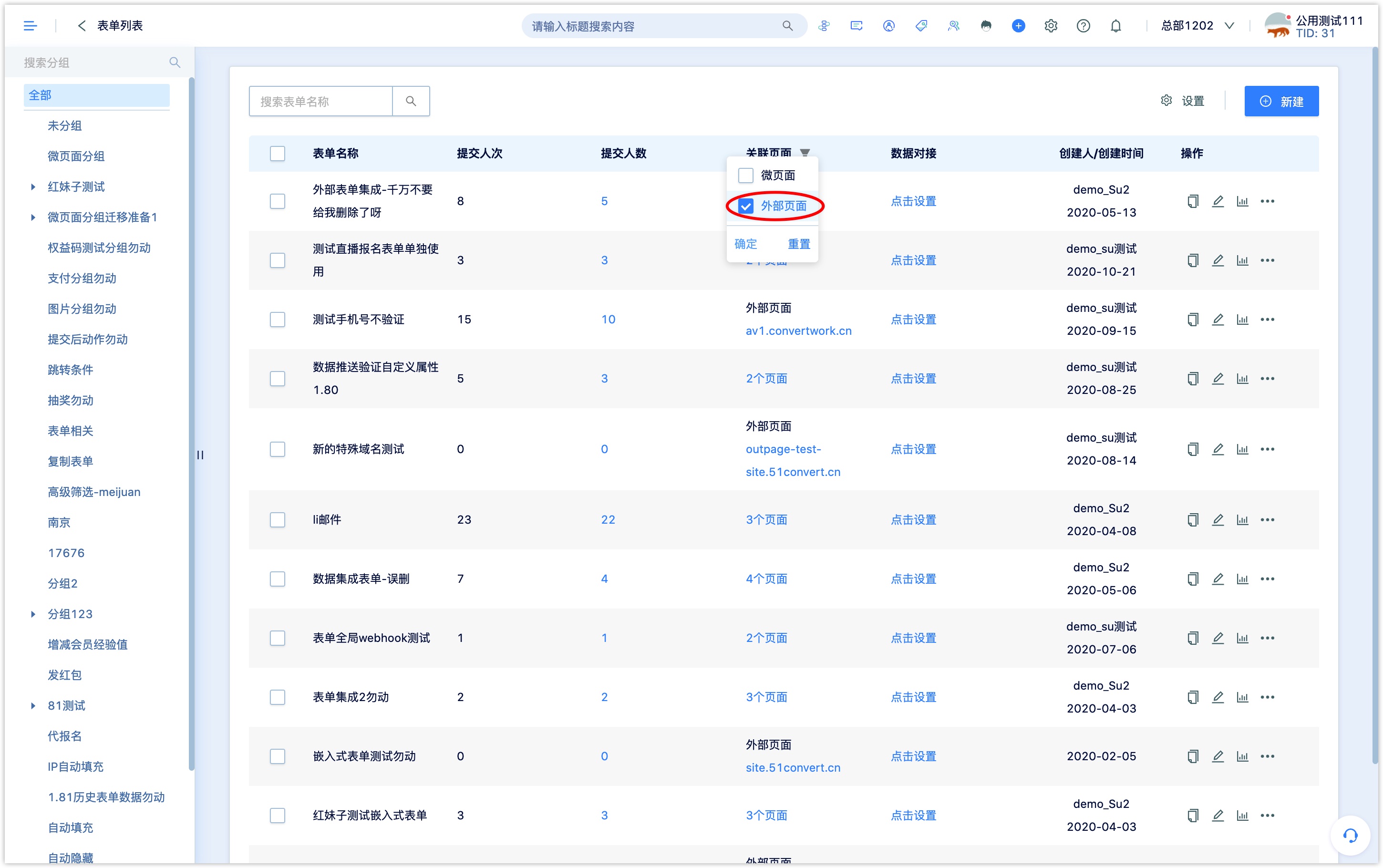Select the 红妹子测试嵌入式表单 row checkbox
The image size is (1383, 868).
pos(277,815)
